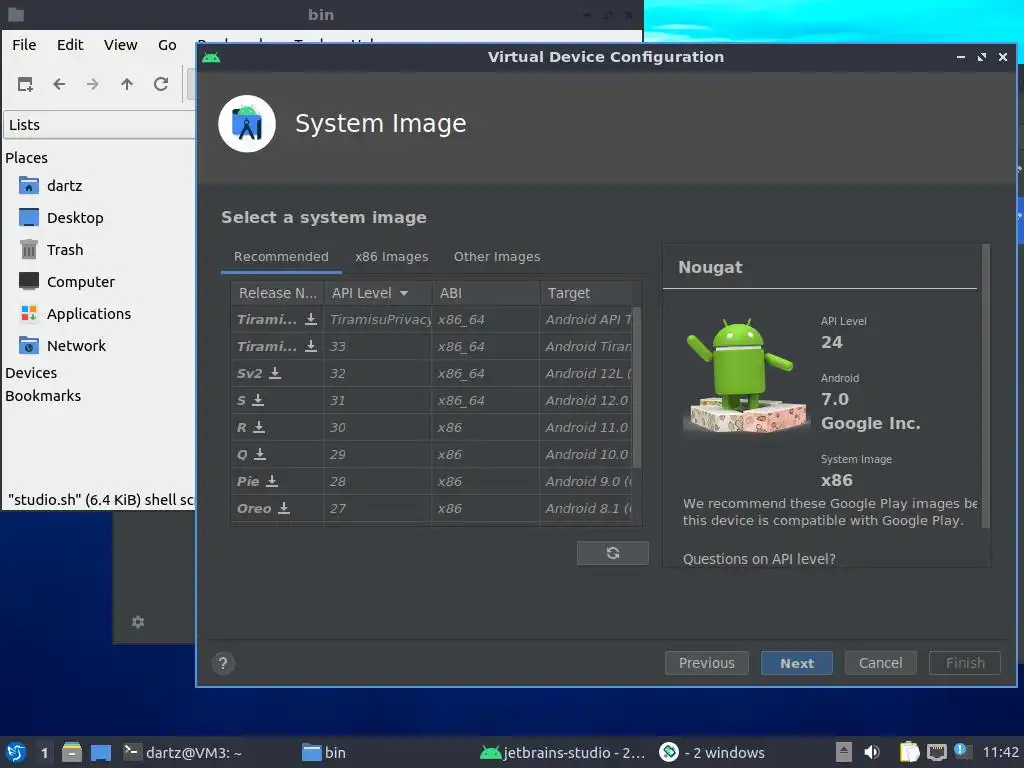The width and height of the screenshot is (1024, 768).
Task: Download the Oreo system image
Action: click(283, 507)
